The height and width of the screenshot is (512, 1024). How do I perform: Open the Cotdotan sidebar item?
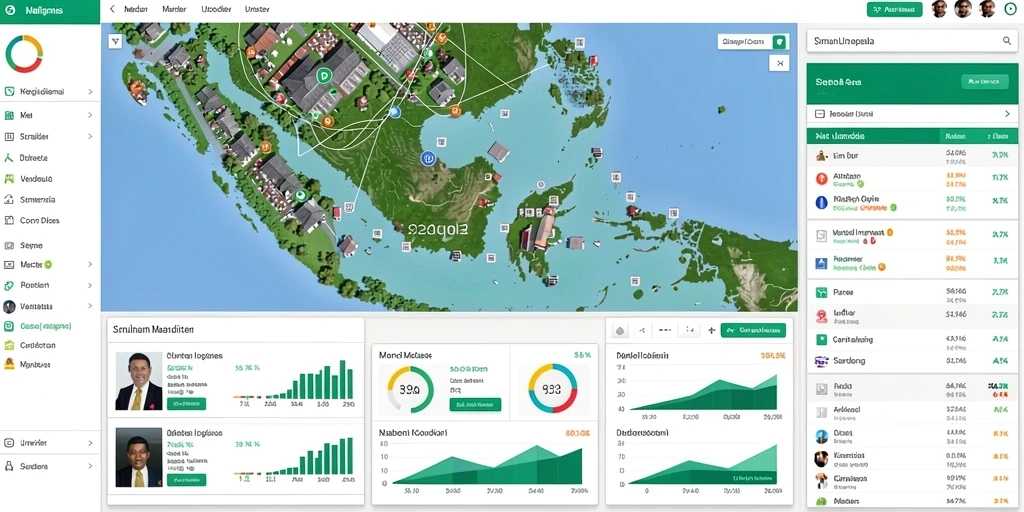(x=37, y=345)
